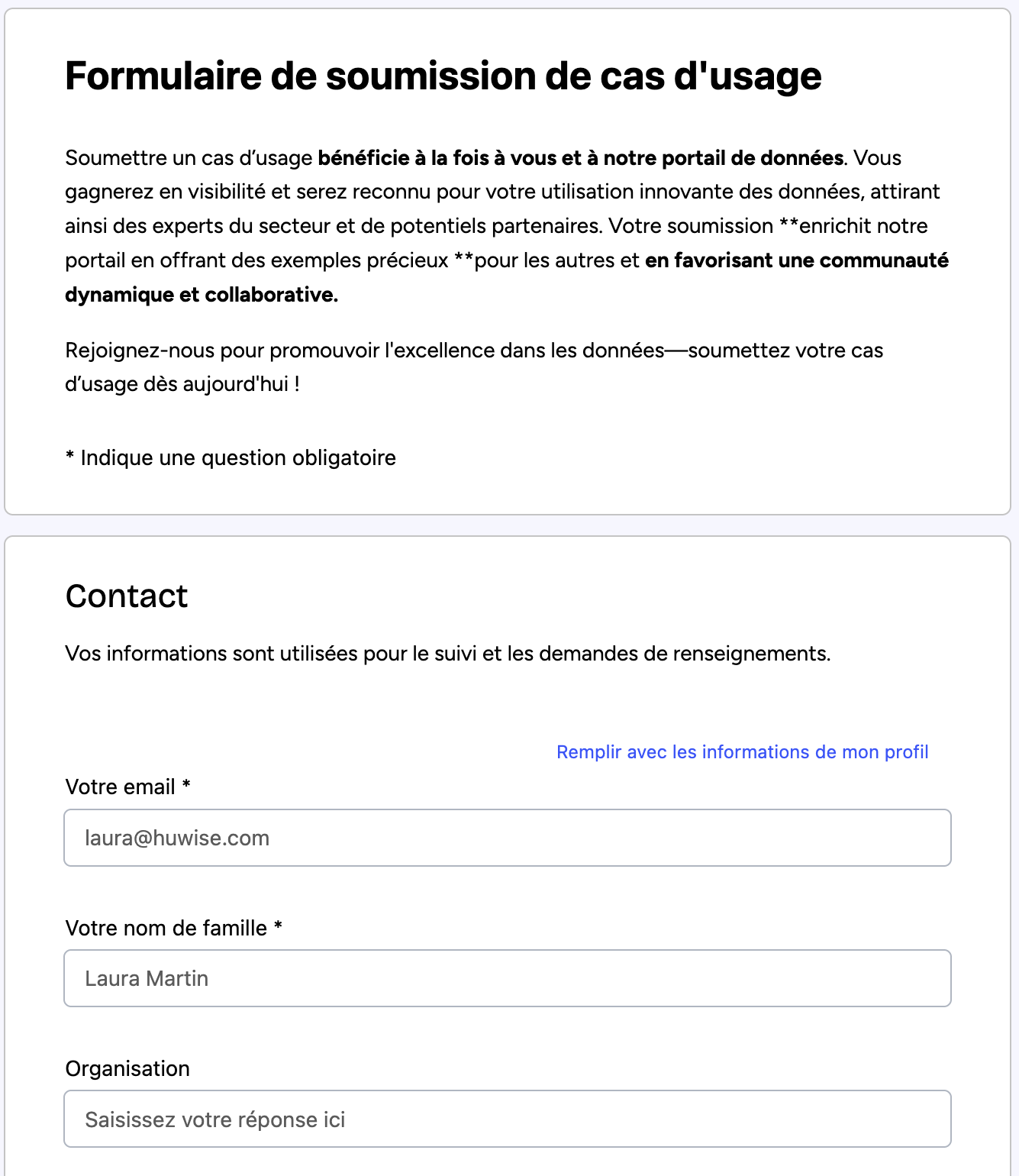This screenshot has height=1176, width=1019.
Task: Click the "Vos informations sont utilisées" description text
Action: click(447, 654)
